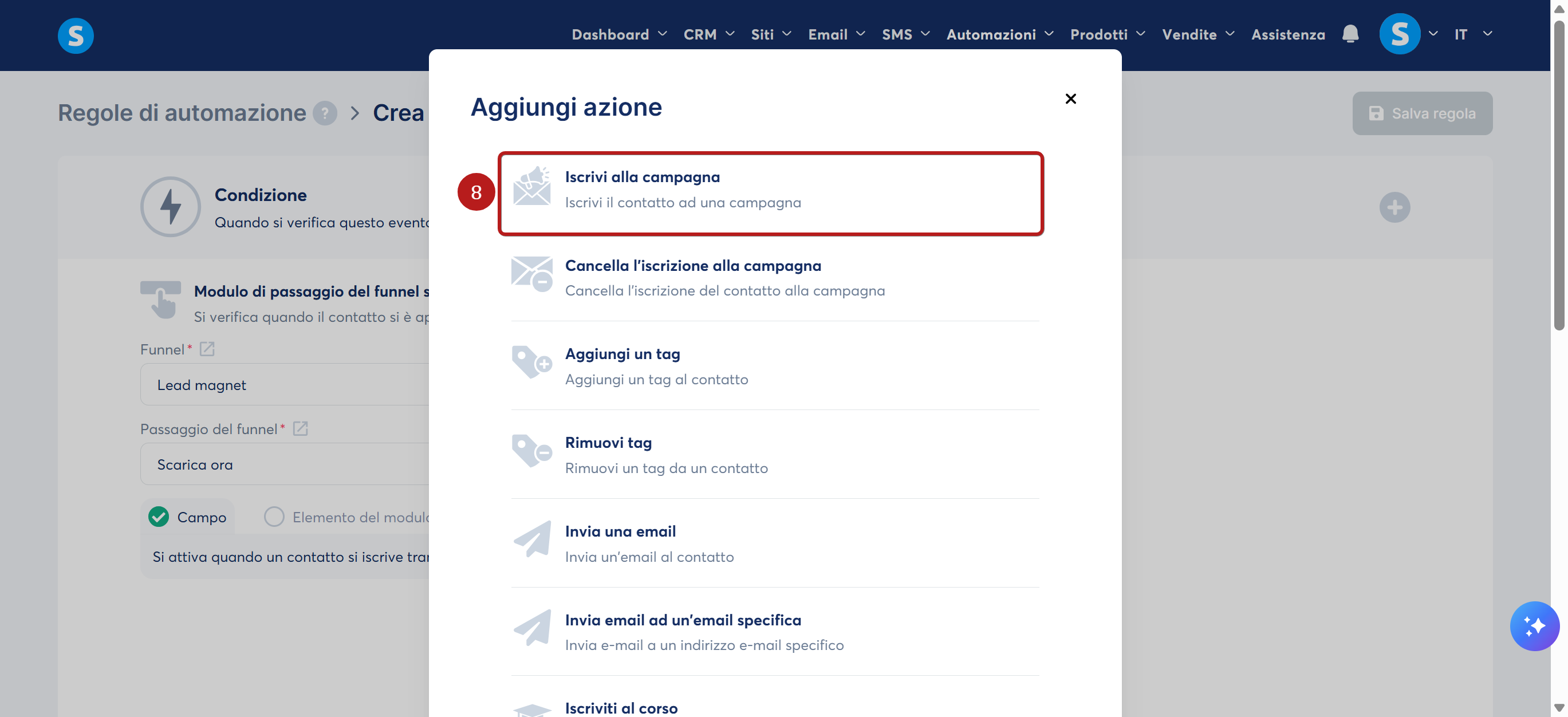The image size is (1568, 717).
Task: Expand the Prodotti menu
Action: tap(1107, 34)
